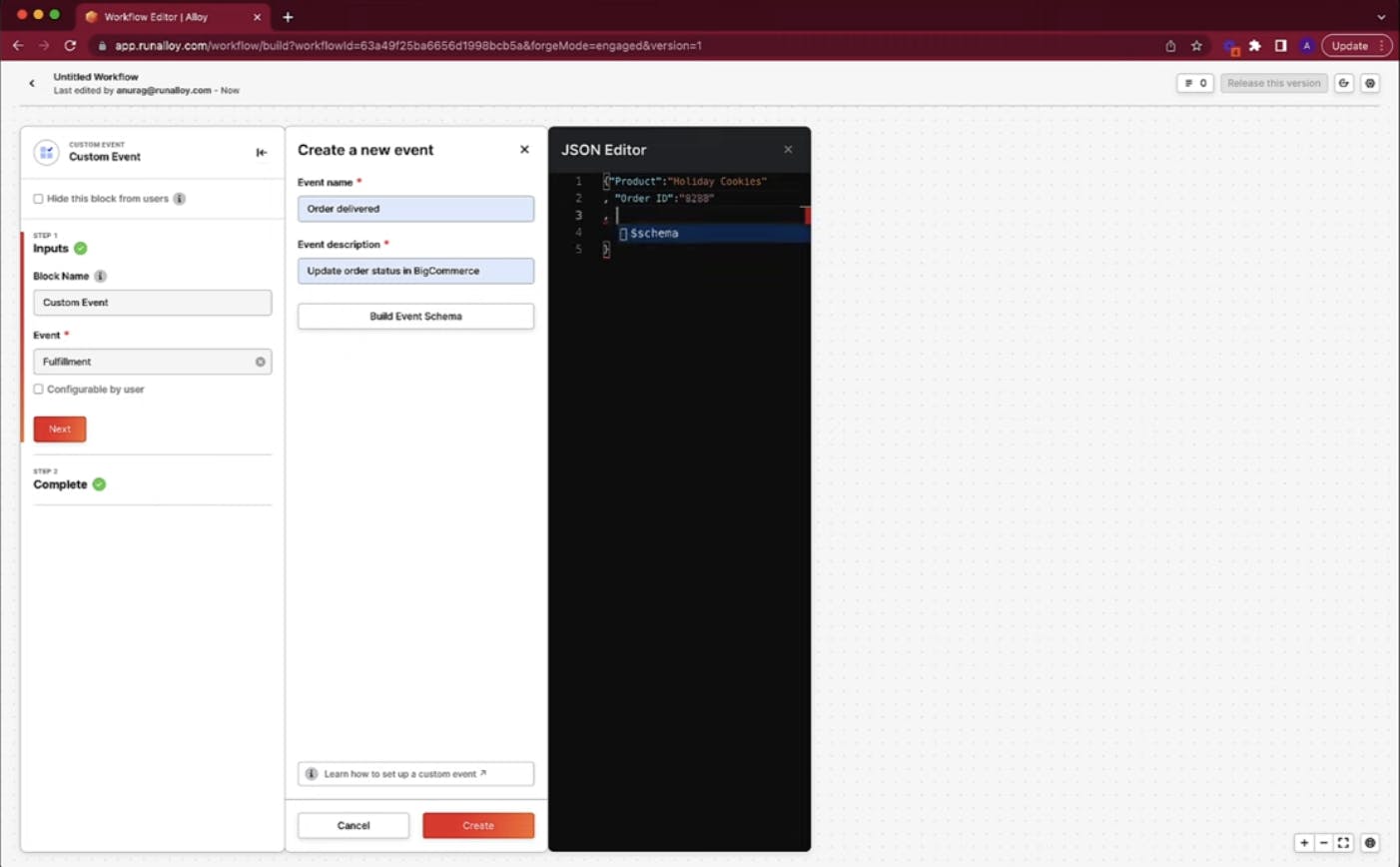Click the refresh icon beside Release this version
Image resolution: width=1400 pixels, height=867 pixels.
[x=1344, y=83]
